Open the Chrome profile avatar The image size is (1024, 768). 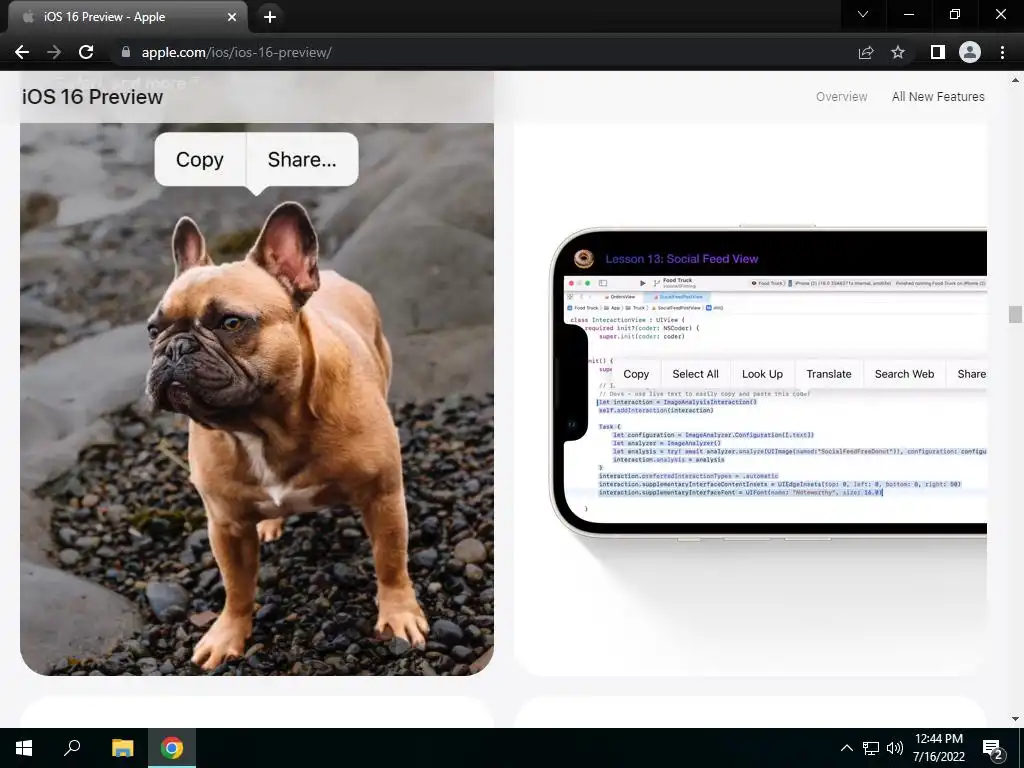(970, 52)
